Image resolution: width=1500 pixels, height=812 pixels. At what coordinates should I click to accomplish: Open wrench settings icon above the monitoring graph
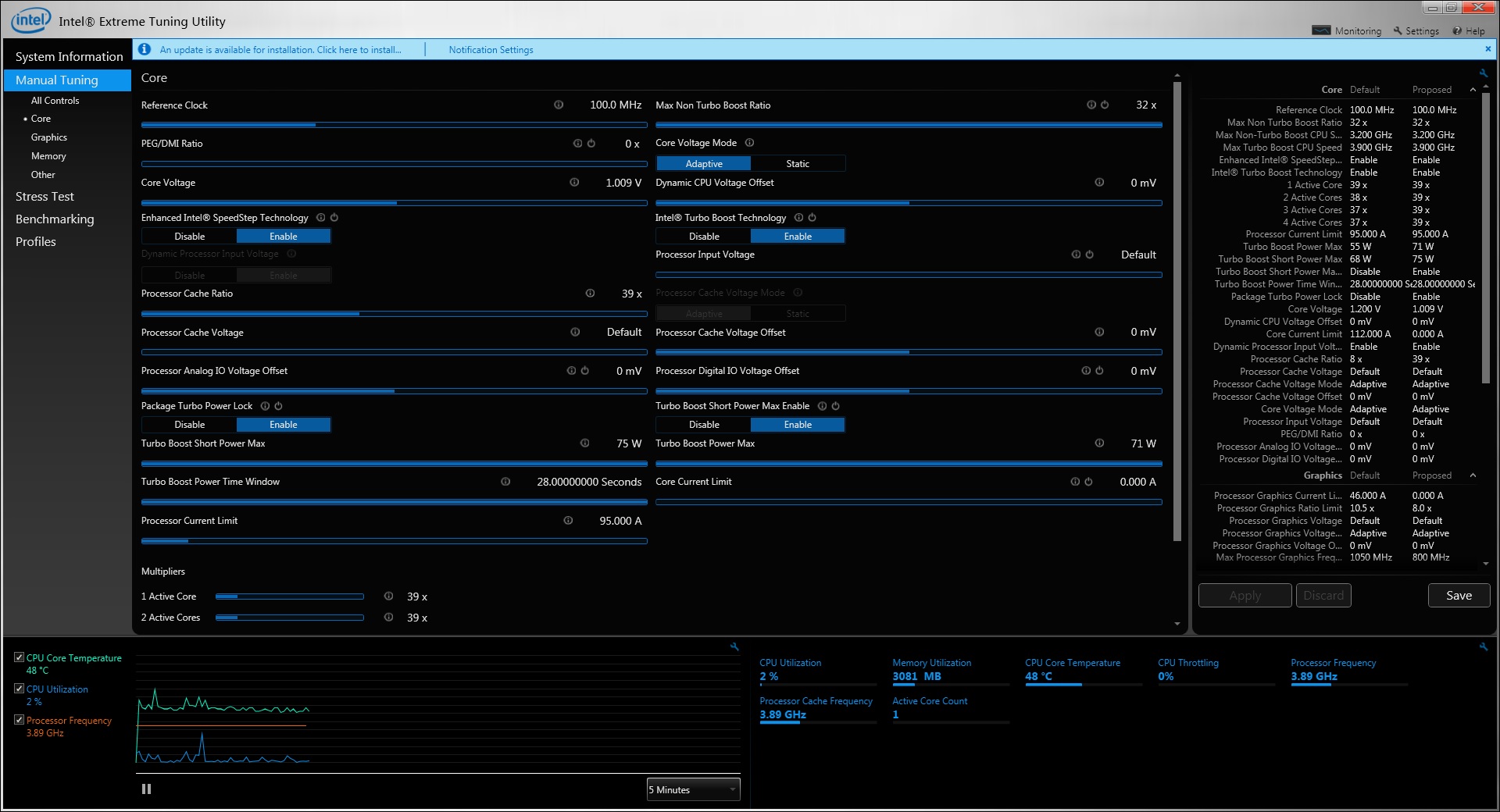click(x=734, y=646)
